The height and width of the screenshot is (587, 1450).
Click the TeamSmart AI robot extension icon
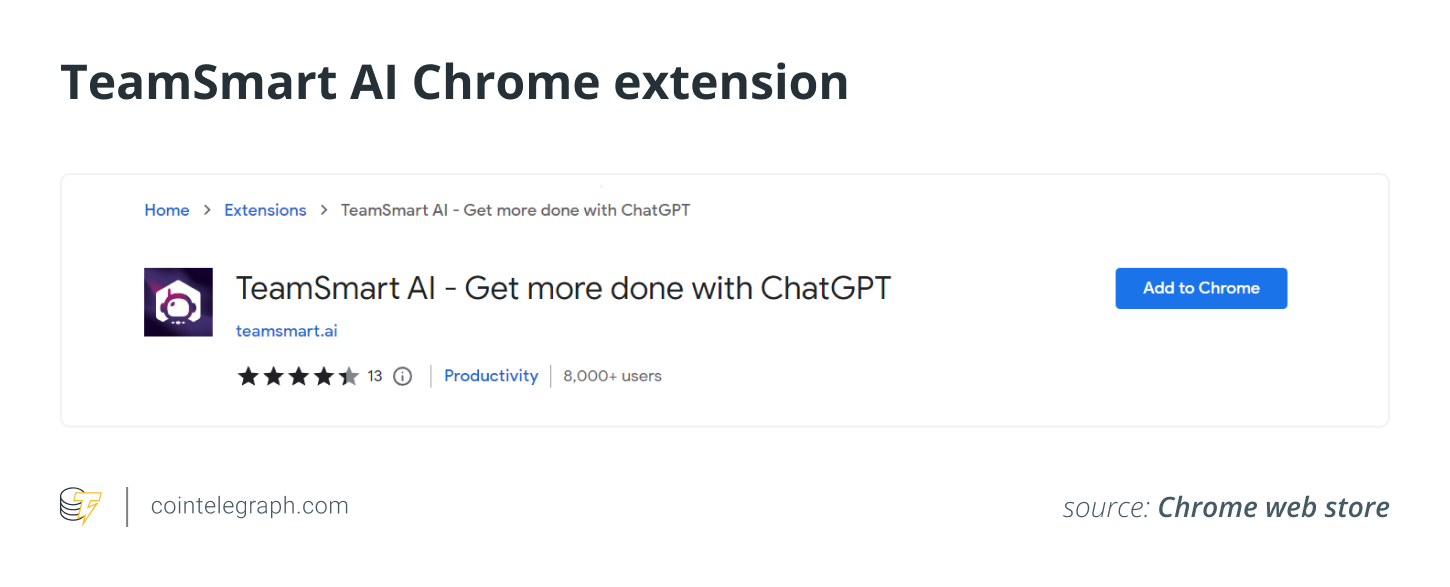point(178,302)
